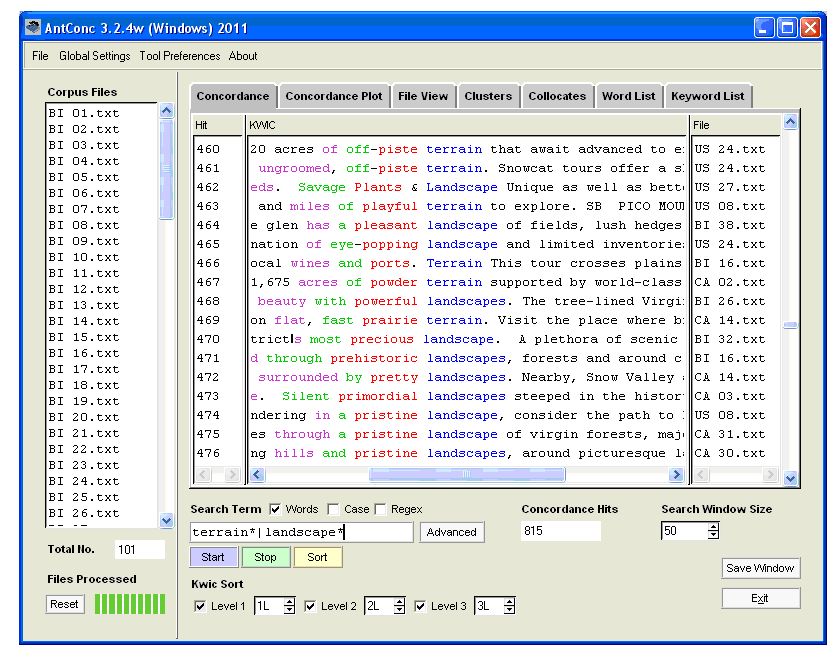Click the results pane scroll down arrow
This screenshot has width=836, height=662.
[x=790, y=479]
